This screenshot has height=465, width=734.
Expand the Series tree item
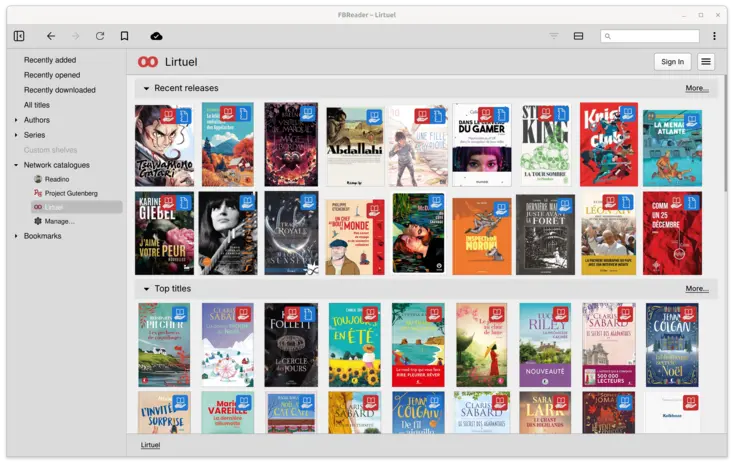click(x=16, y=135)
